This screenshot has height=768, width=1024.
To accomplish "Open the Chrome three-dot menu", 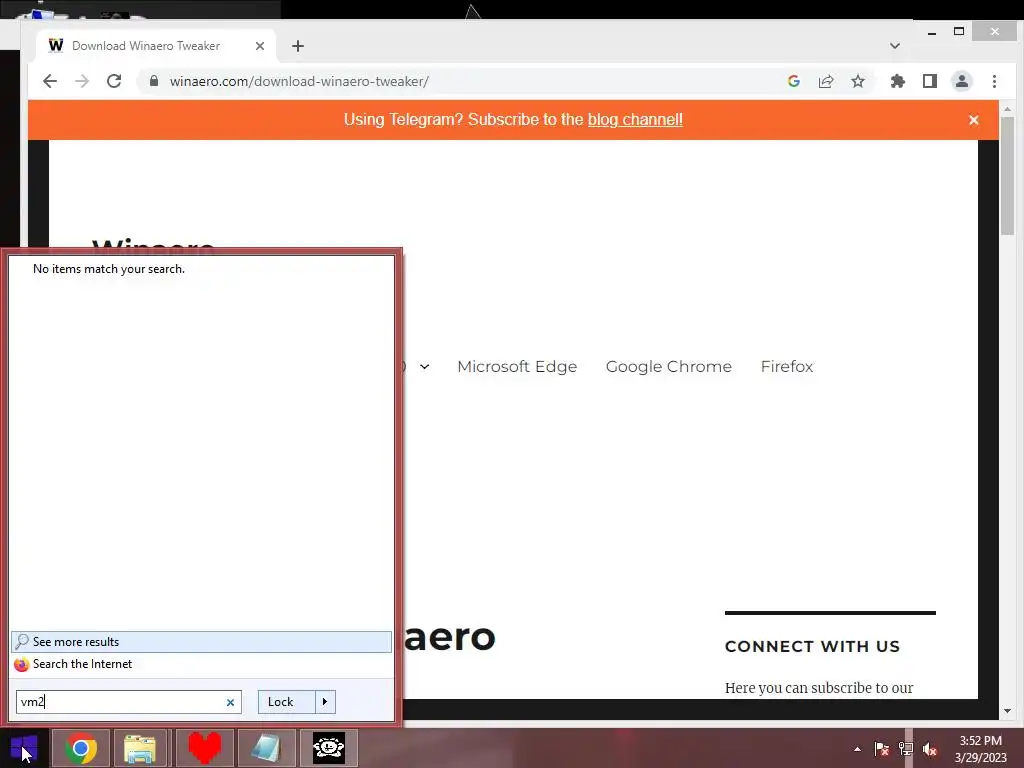I will [x=994, y=81].
